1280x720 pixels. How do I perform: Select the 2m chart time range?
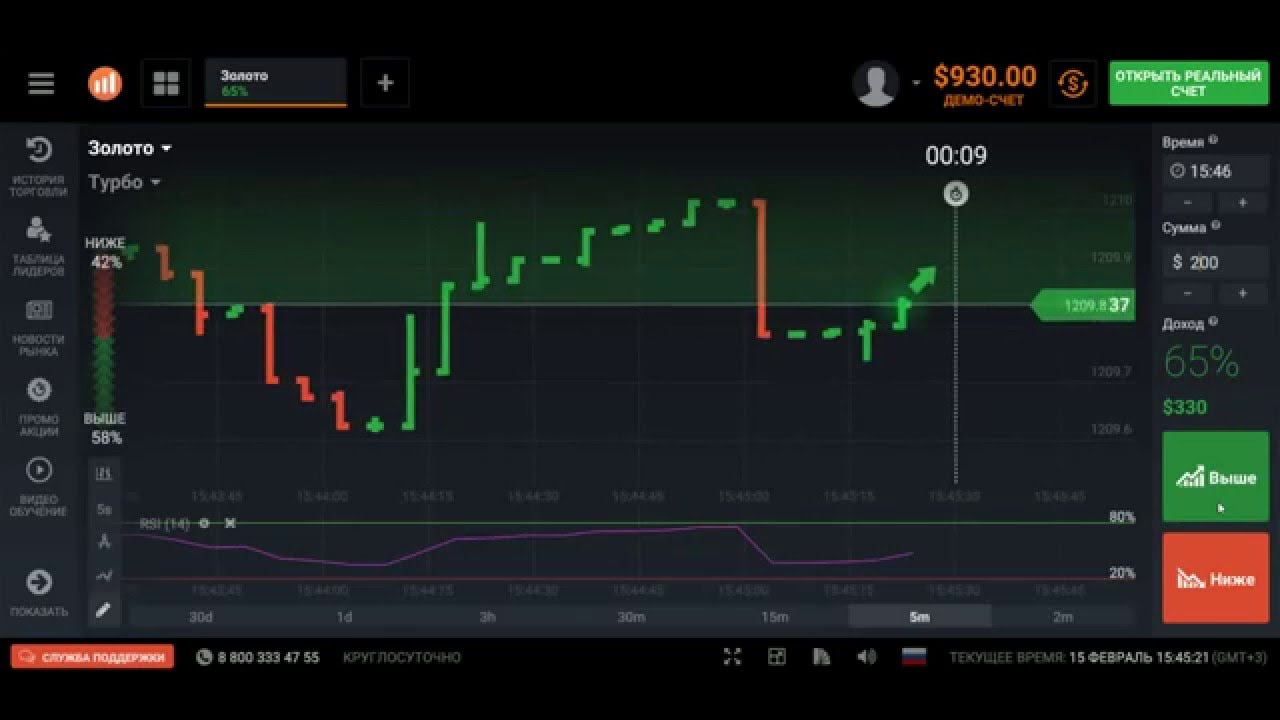1063,617
